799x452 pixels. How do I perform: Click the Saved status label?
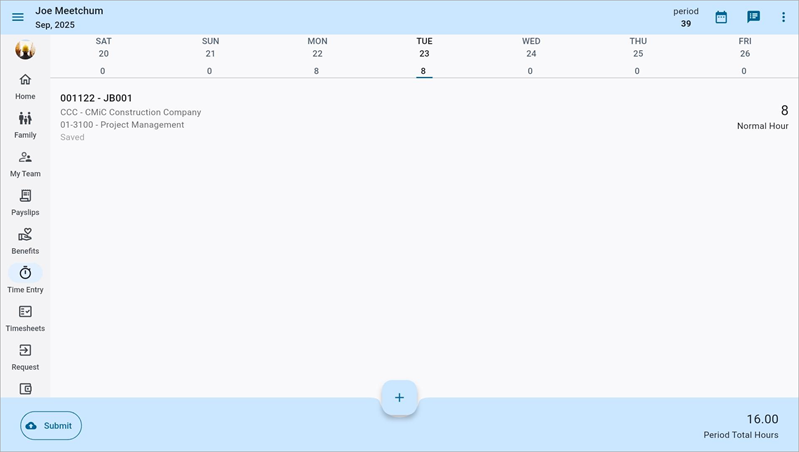(72, 137)
